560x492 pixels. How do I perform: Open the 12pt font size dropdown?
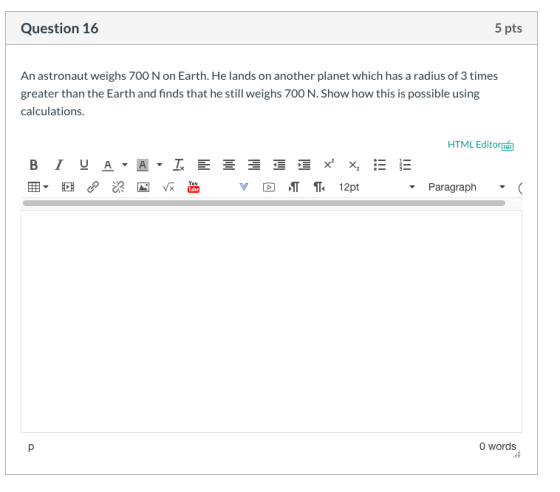pyautogui.click(x=377, y=187)
